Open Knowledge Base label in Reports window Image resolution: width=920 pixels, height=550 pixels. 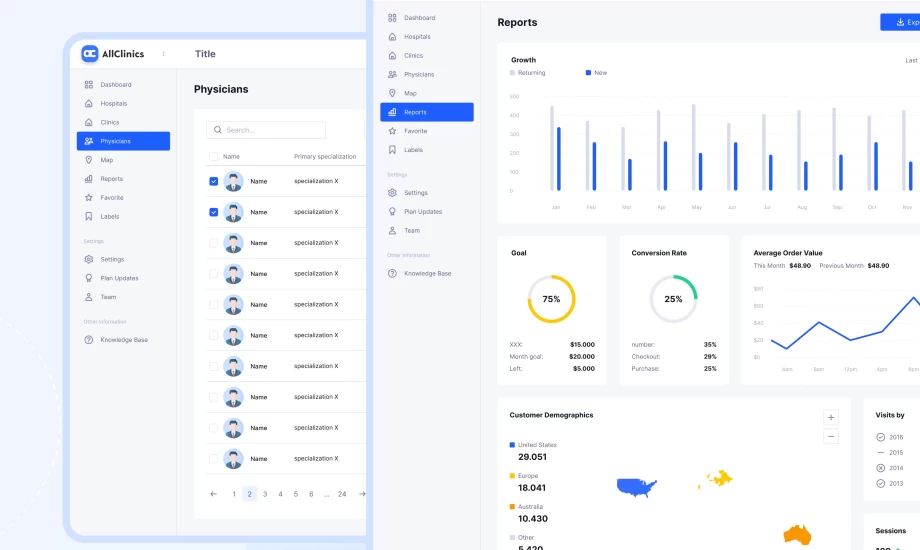pos(428,274)
